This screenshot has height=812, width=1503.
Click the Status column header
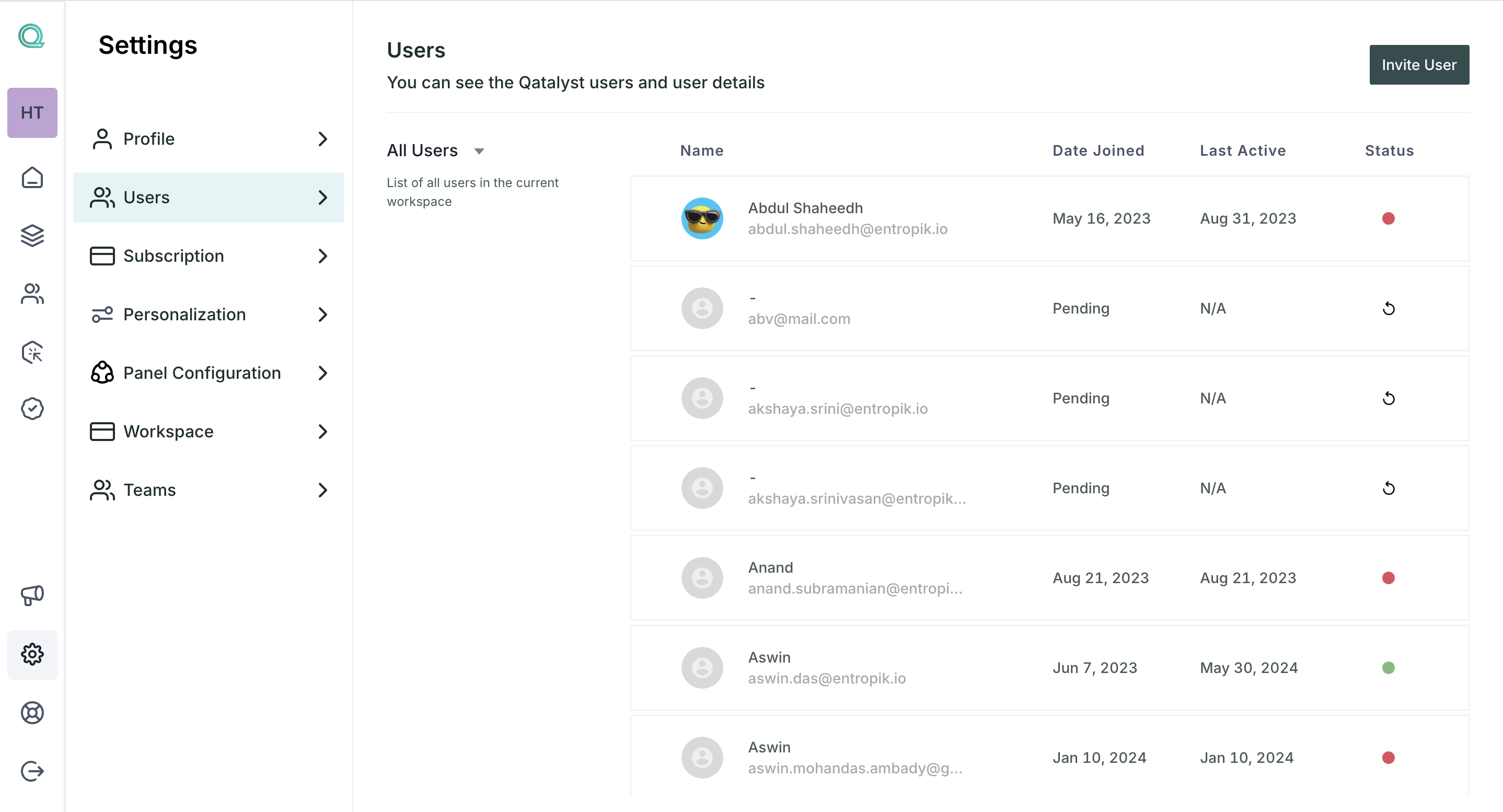(x=1389, y=150)
